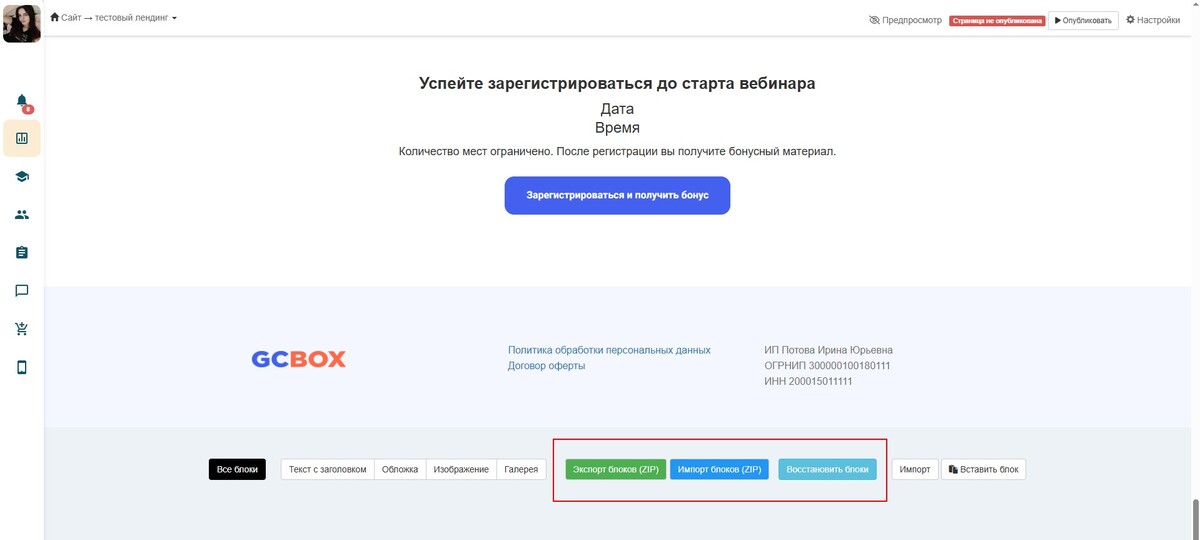Screen dimensions: 1200x540
Task: Click the 'Вставить блок' paste button
Action: (x=983, y=469)
